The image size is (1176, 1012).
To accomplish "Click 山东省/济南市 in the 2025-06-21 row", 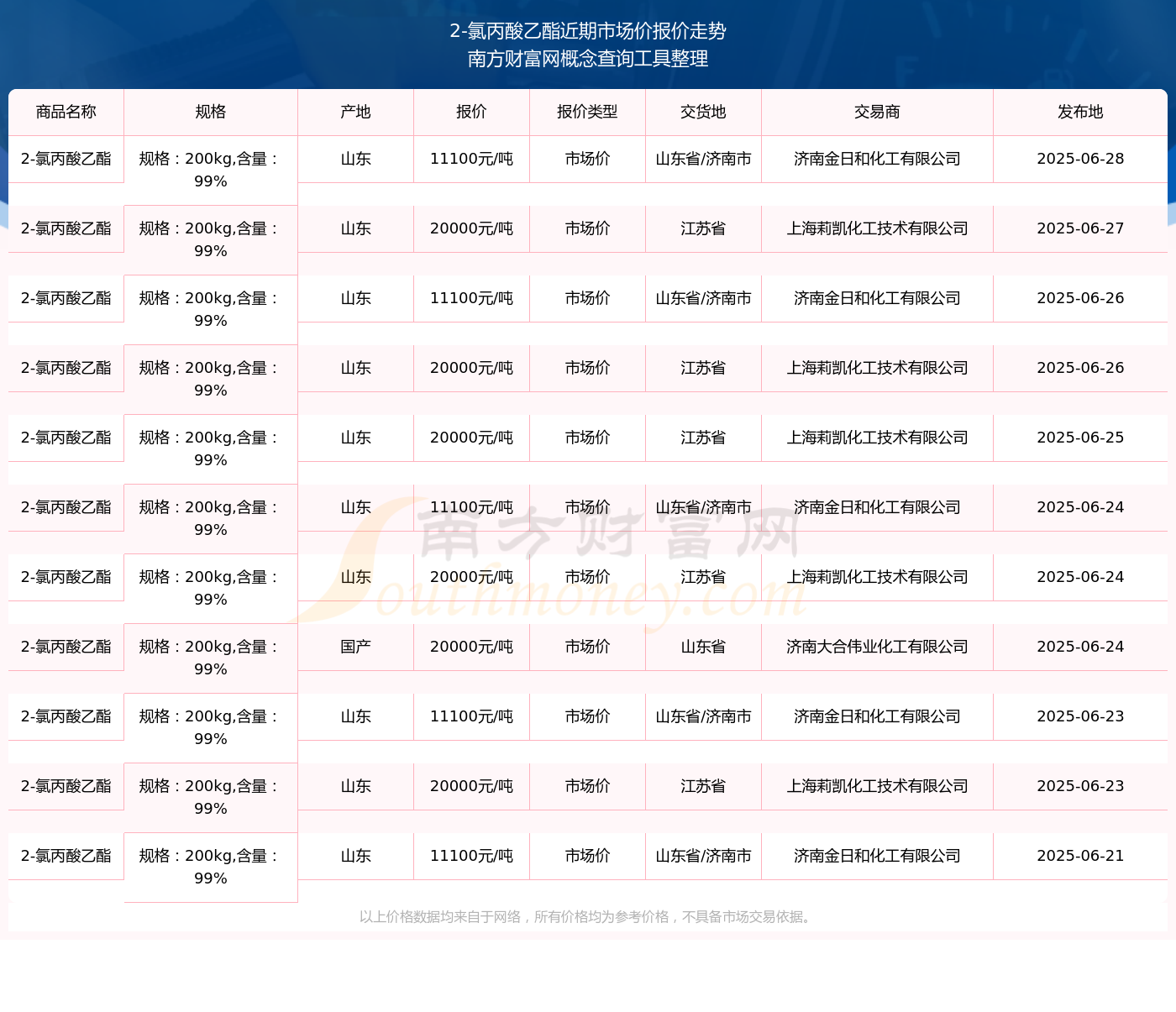I will (x=704, y=856).
